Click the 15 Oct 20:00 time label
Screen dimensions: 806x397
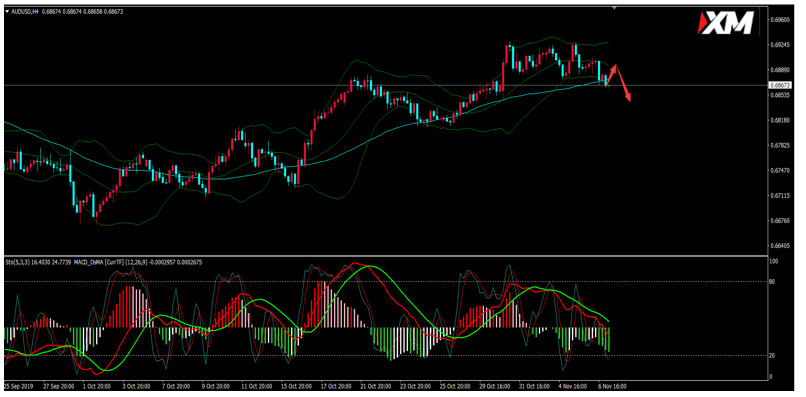(297, 386)
